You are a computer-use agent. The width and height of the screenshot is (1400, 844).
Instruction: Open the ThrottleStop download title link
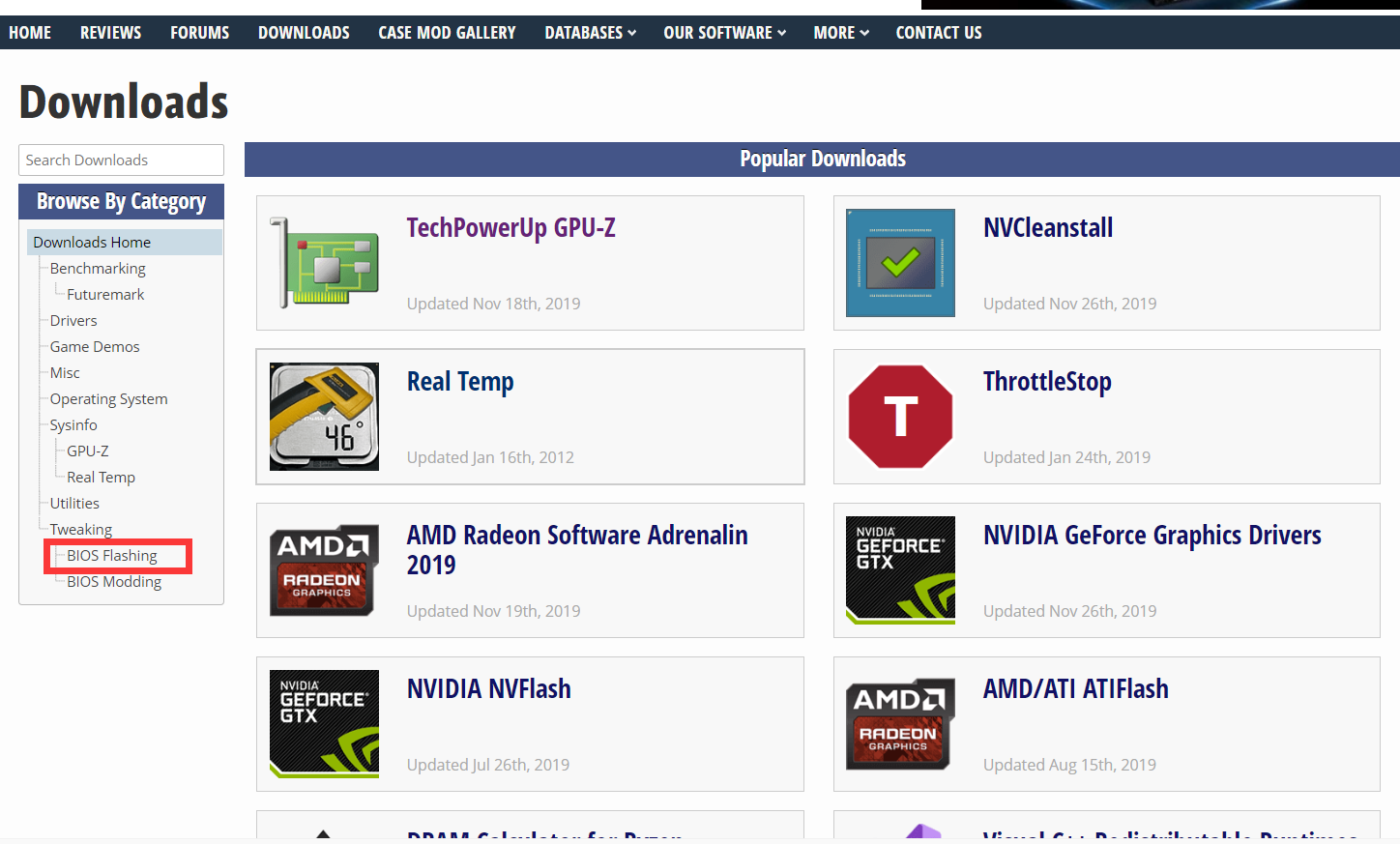[1047, 382]
